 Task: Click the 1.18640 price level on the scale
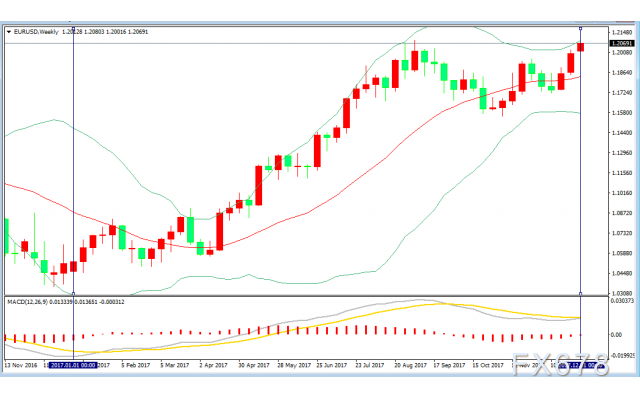(x=622, y=73)
